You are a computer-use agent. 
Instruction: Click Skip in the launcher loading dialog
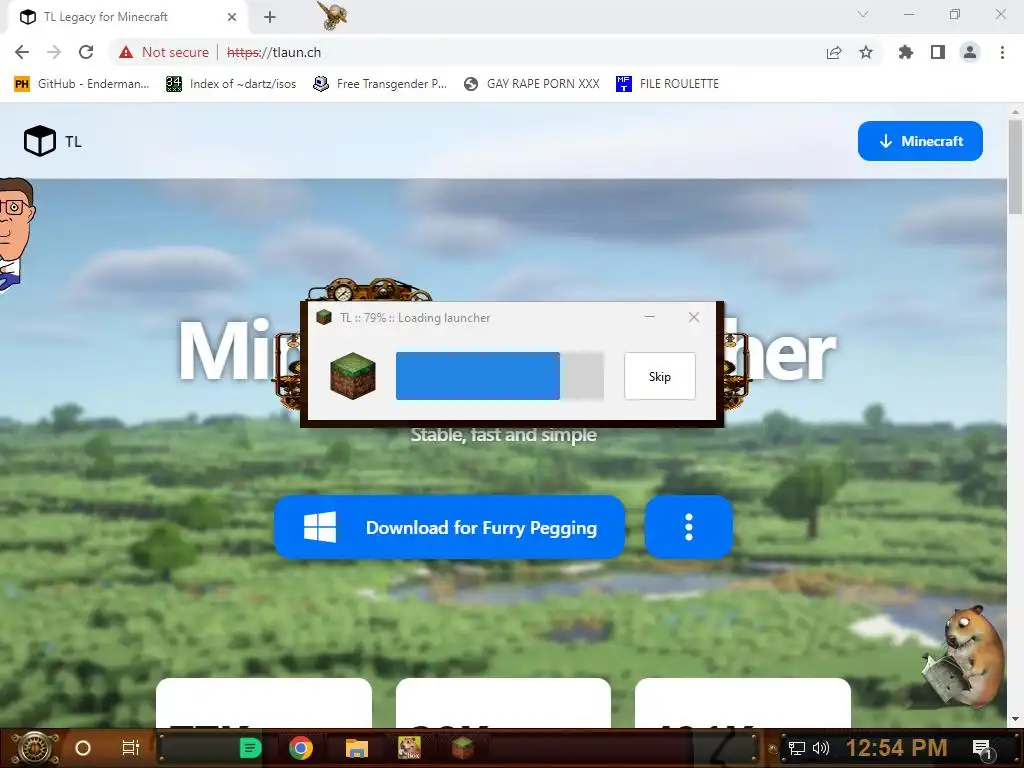(660, 376)
